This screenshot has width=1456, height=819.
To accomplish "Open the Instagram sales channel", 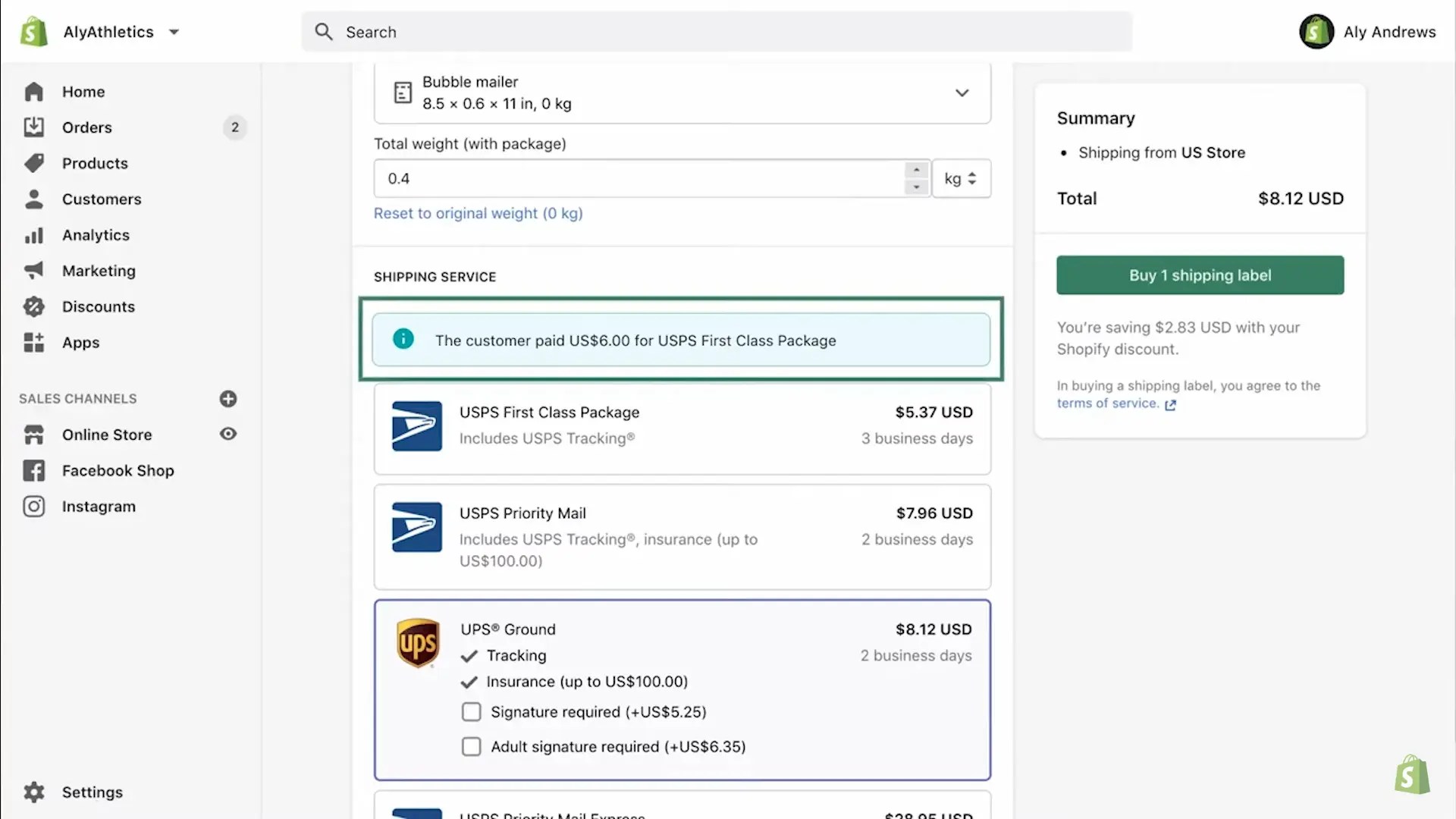I will click(99, 506).
